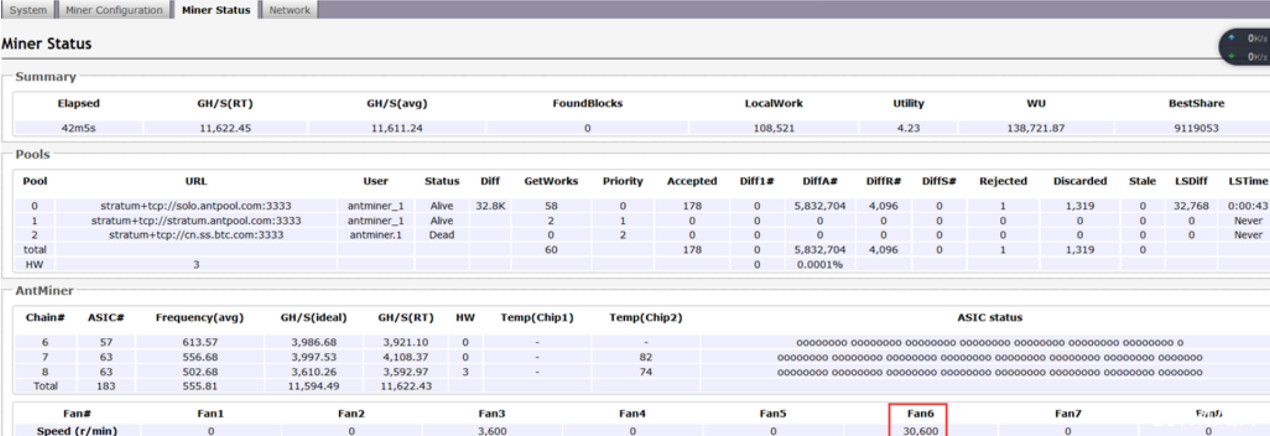Click the network speed overlay widget
The width and height of the screenshot is (1270, 436).
point(1244,47)
